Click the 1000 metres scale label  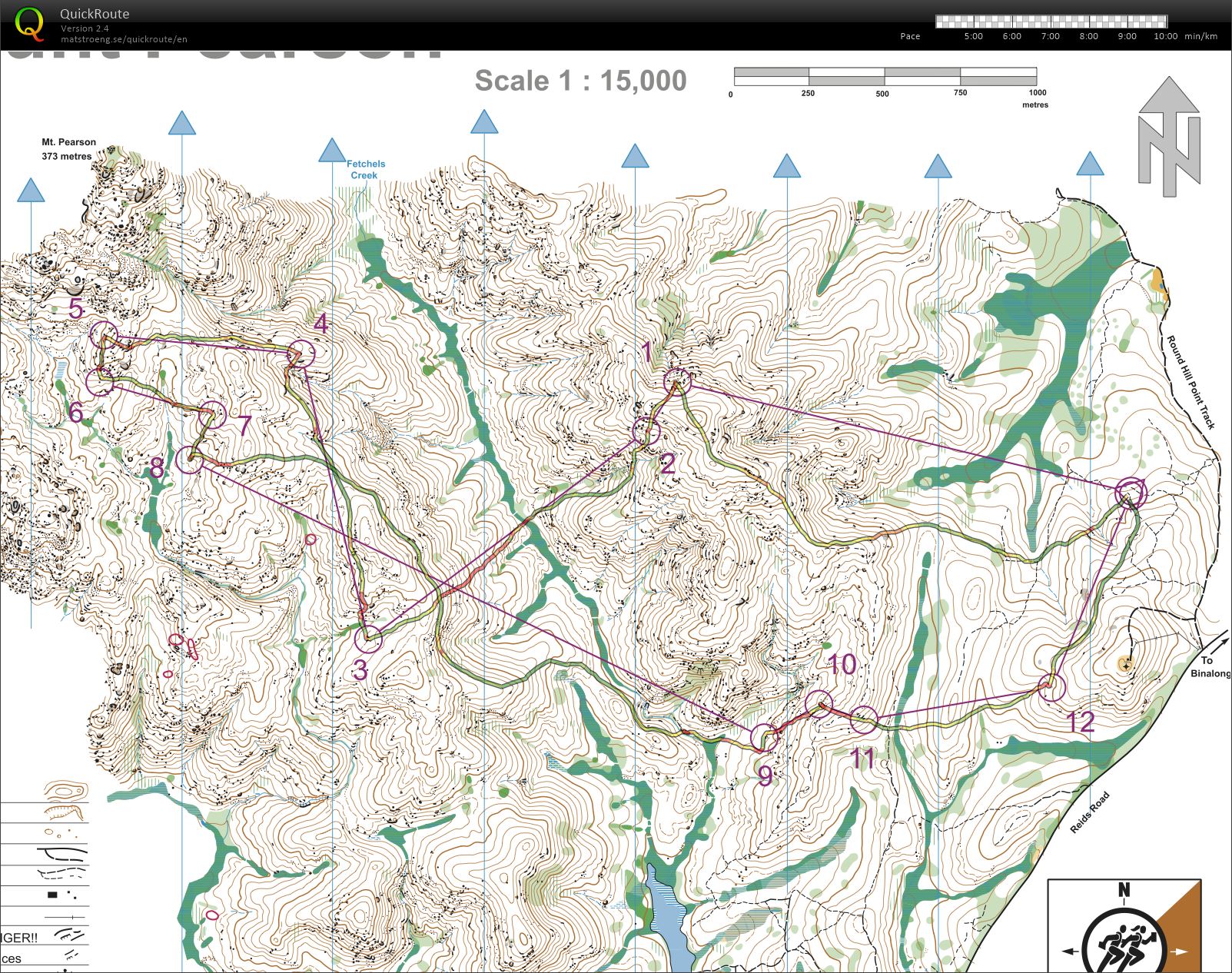(x=1036, y=98)
